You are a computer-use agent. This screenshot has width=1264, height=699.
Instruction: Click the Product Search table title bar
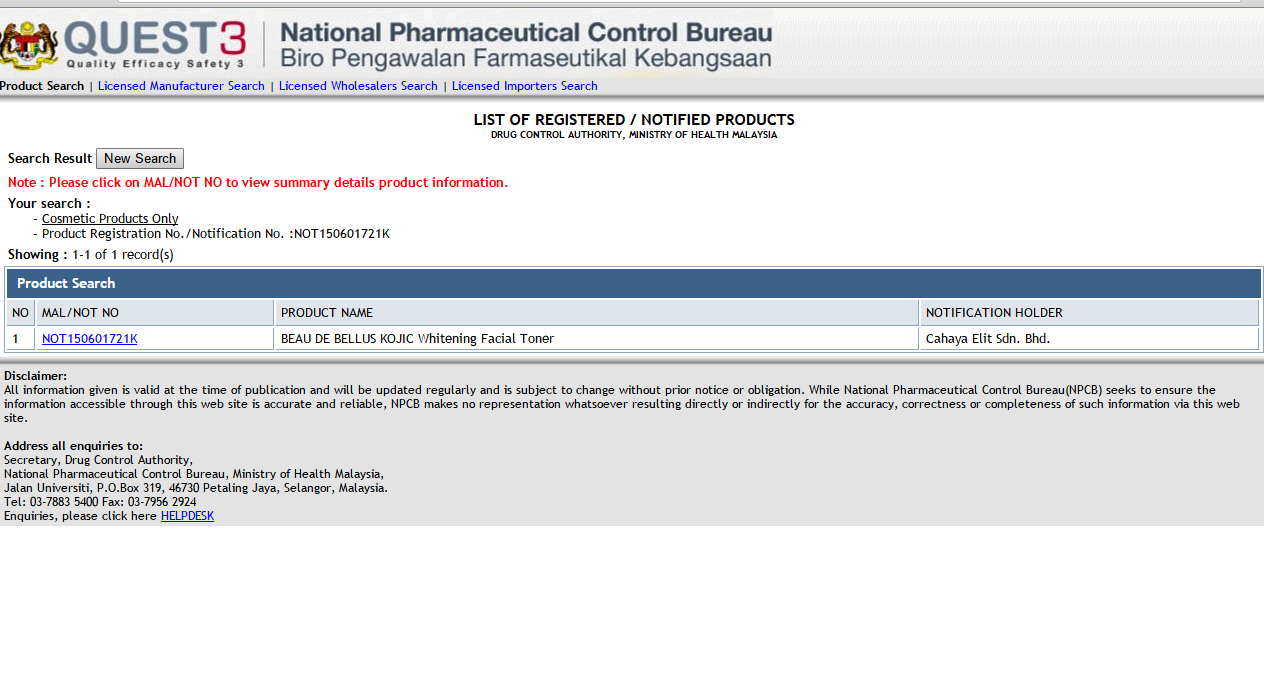tap(634, 283)
